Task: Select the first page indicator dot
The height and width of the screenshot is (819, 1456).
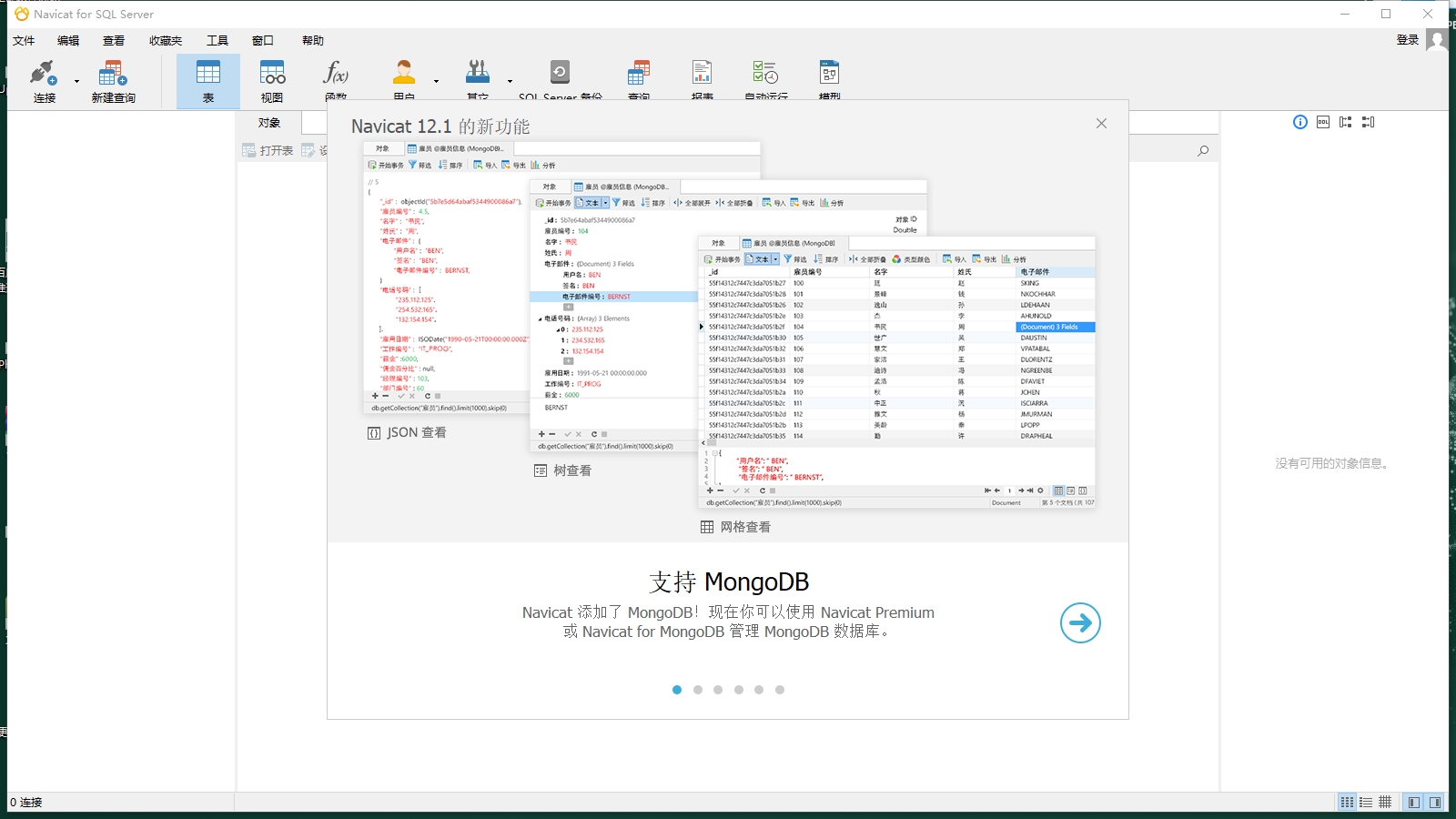Action: 677,690
